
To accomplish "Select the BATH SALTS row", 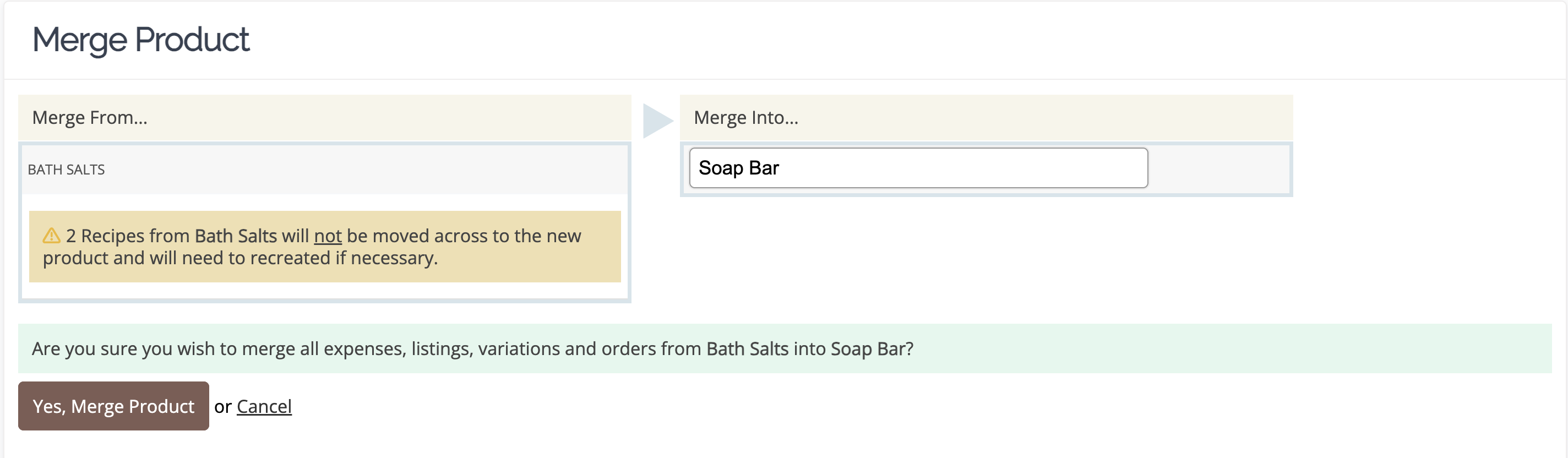I will pyautogui.click(x=324, y=170).
